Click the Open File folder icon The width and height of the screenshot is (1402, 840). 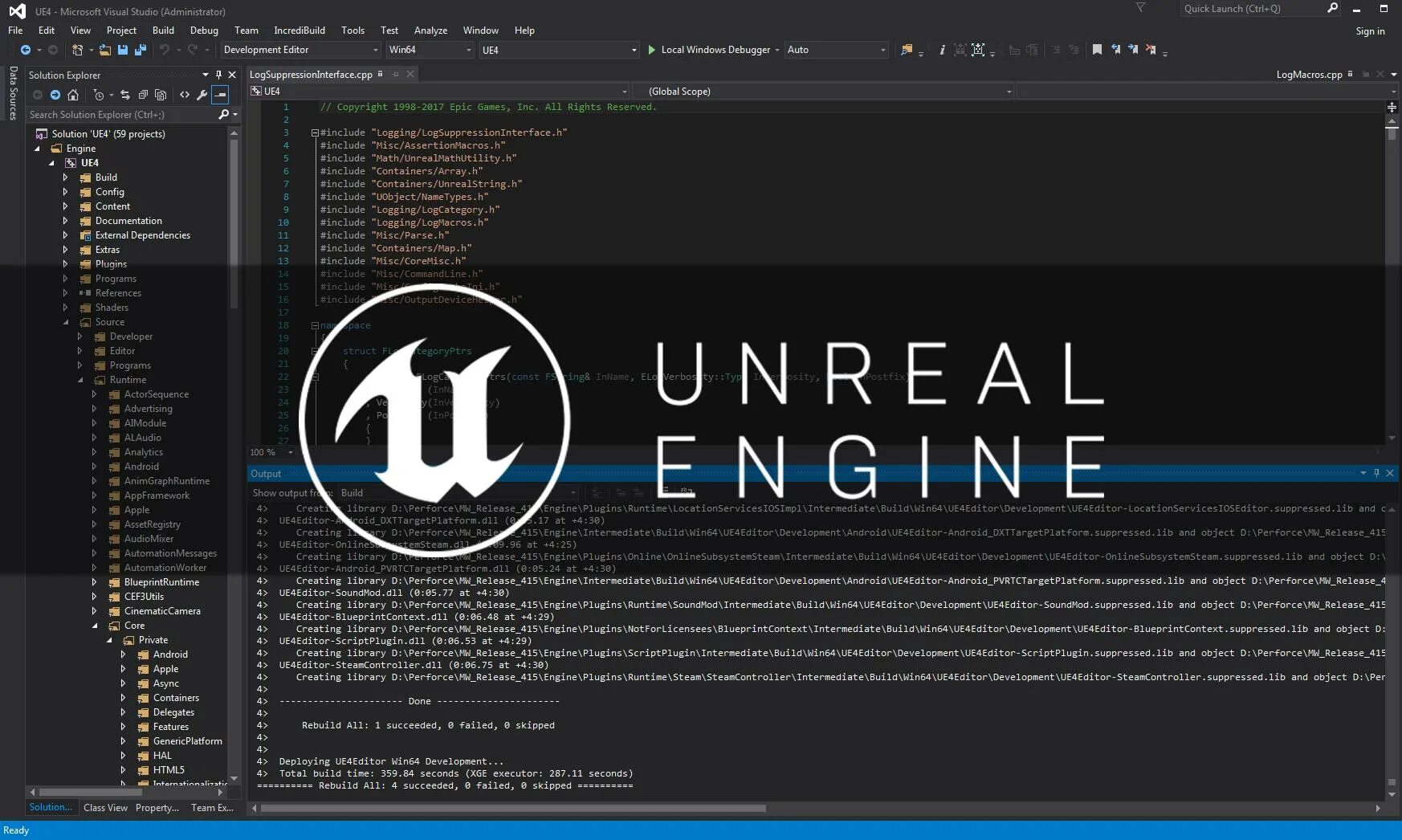tap(105, 50)
